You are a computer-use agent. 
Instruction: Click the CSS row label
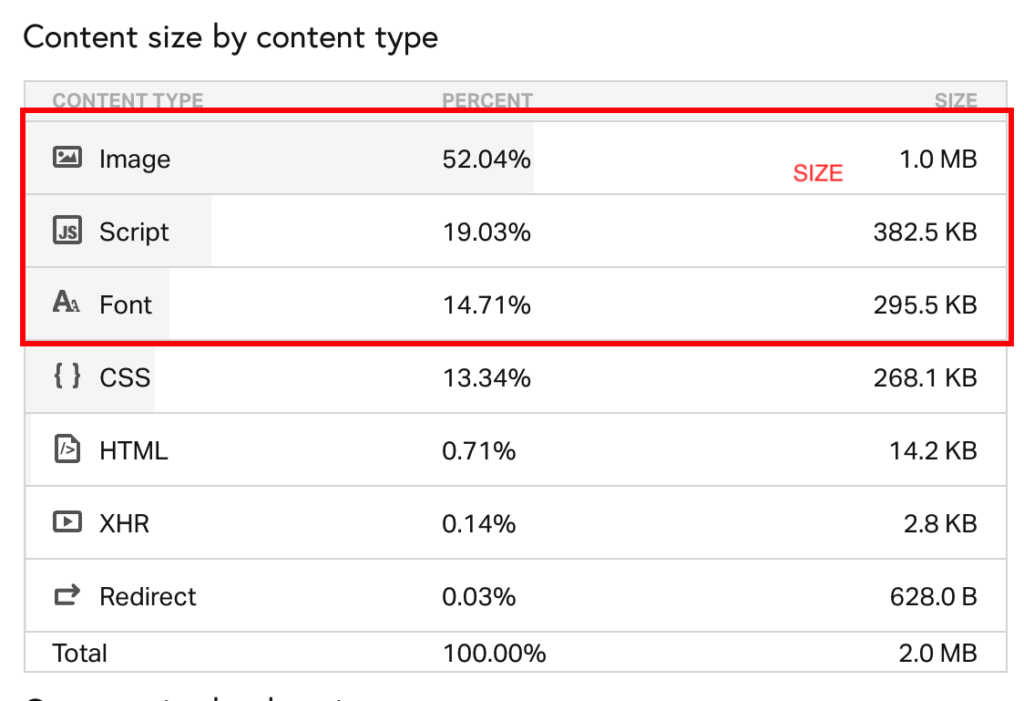pos(125,378)
